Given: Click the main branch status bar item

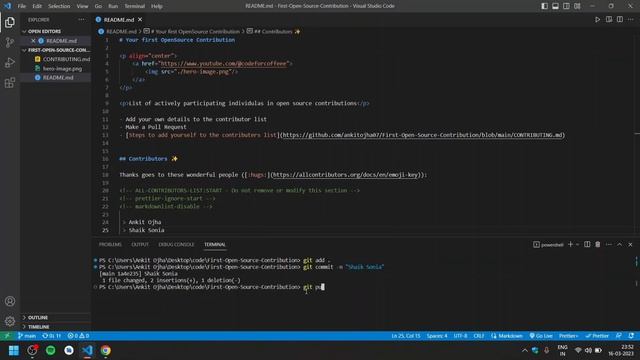Looking at the screenshot, I should tap(27, 336).
